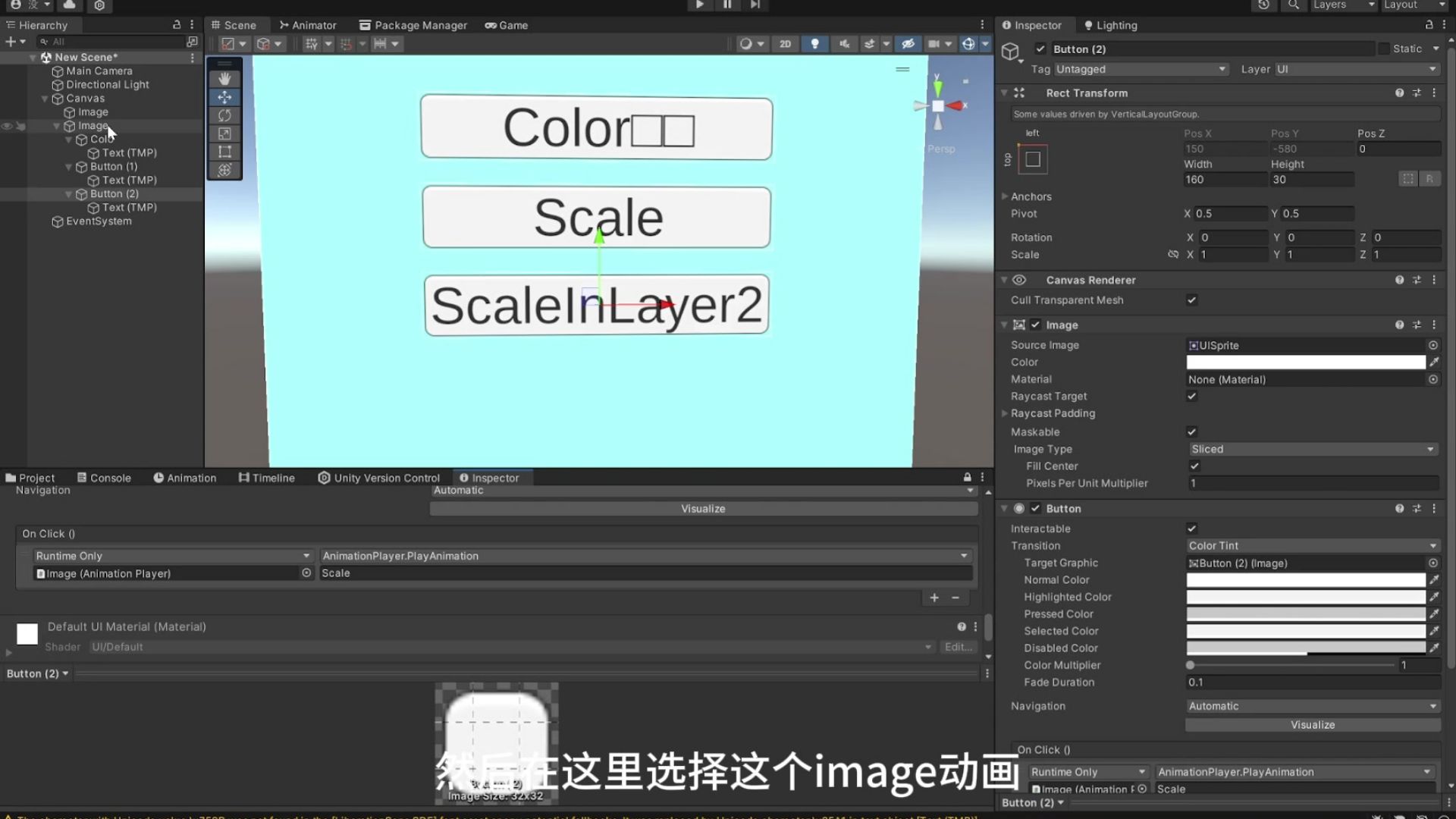Screen dimensions: 1456x819
Task: Open Transition Color Tint dropdown
Action: click(x=1313, y=546)
